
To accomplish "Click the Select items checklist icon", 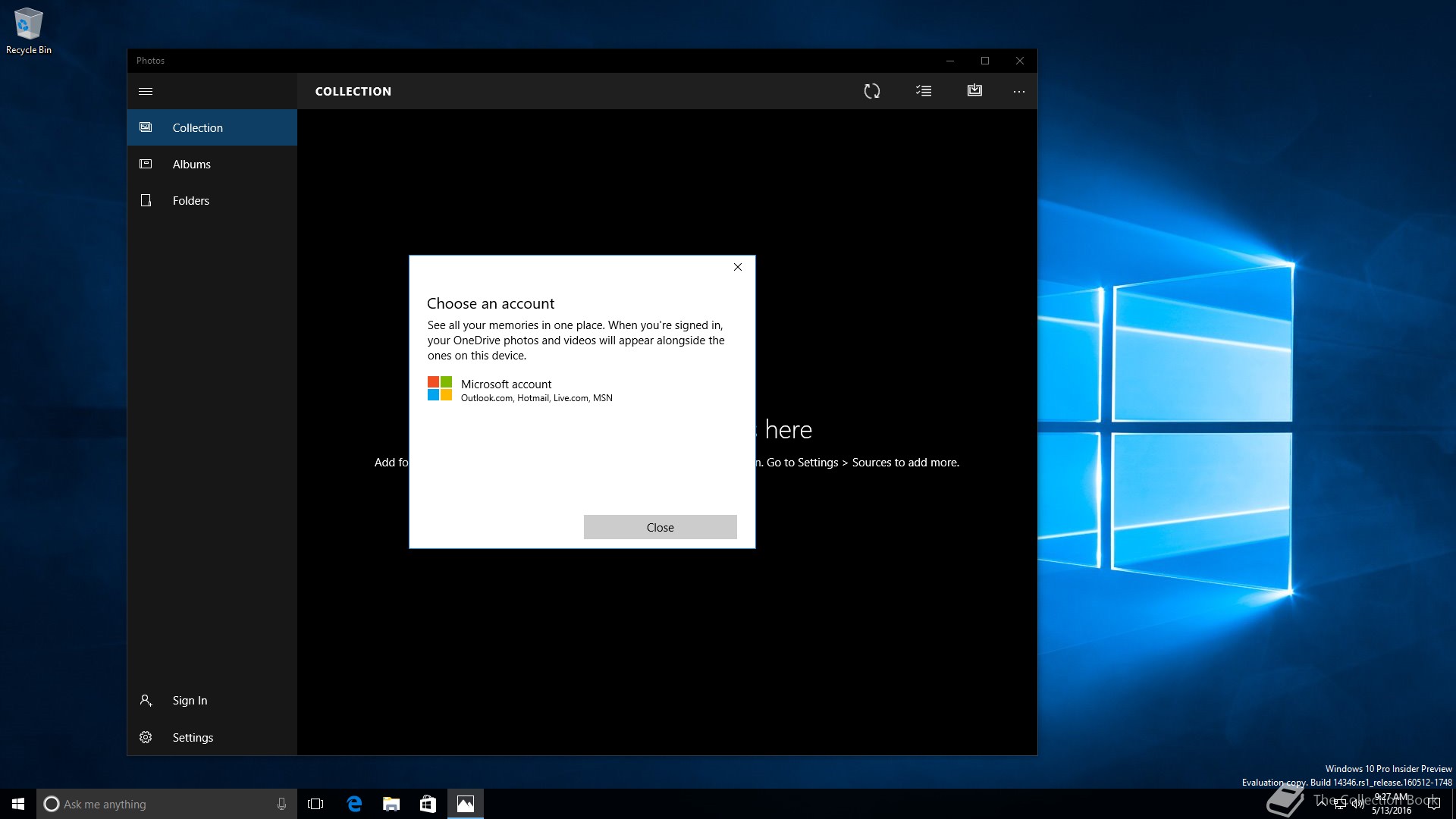I will click(x=924, y=91).
